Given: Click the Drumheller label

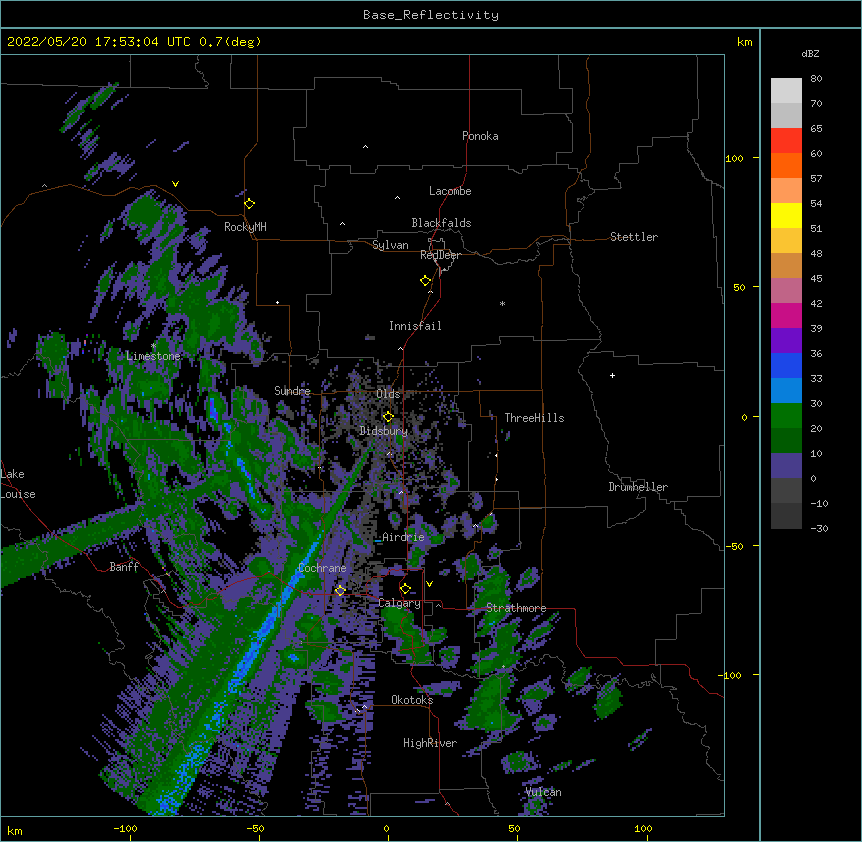Looking at the screenshot, I should [x=638, y=487].
